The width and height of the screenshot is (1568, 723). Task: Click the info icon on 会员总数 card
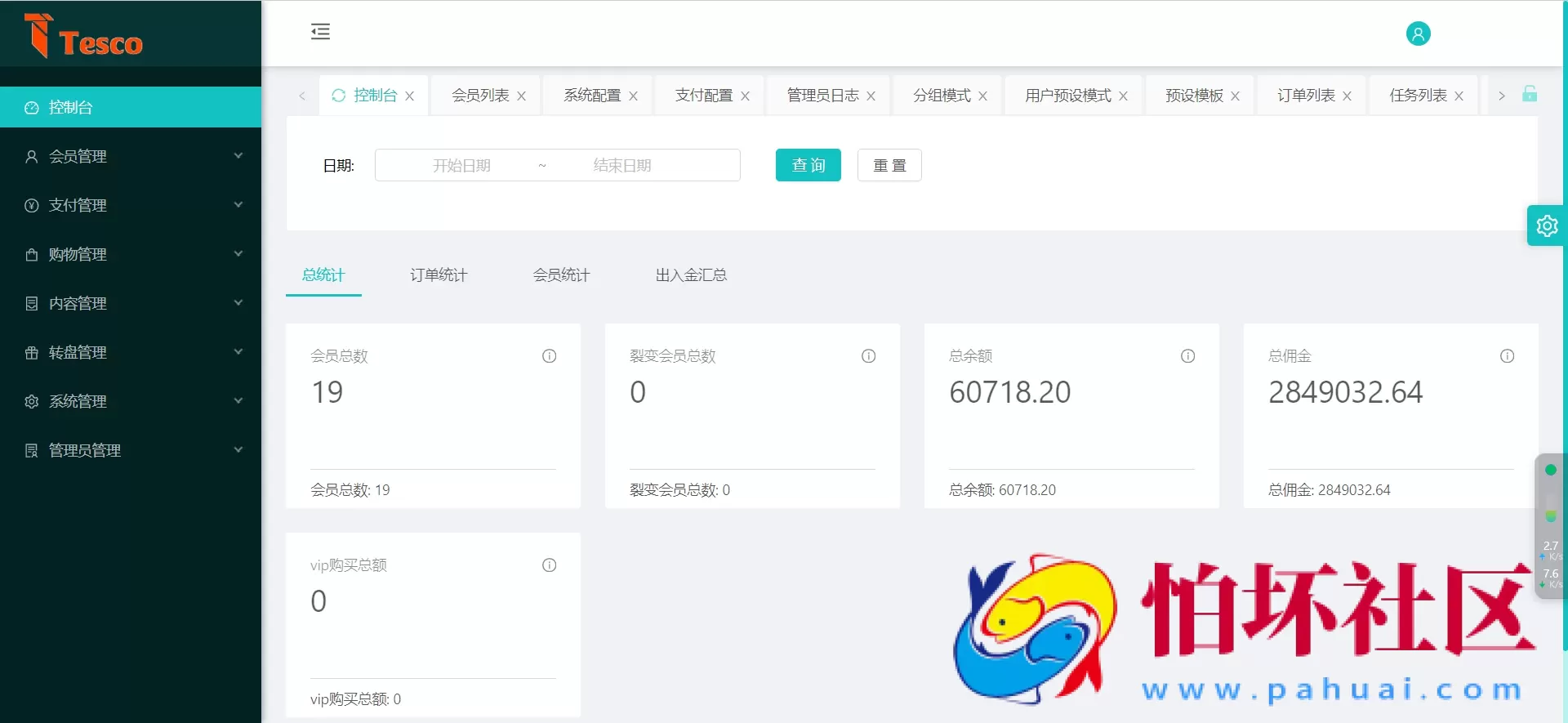point(550,356)
